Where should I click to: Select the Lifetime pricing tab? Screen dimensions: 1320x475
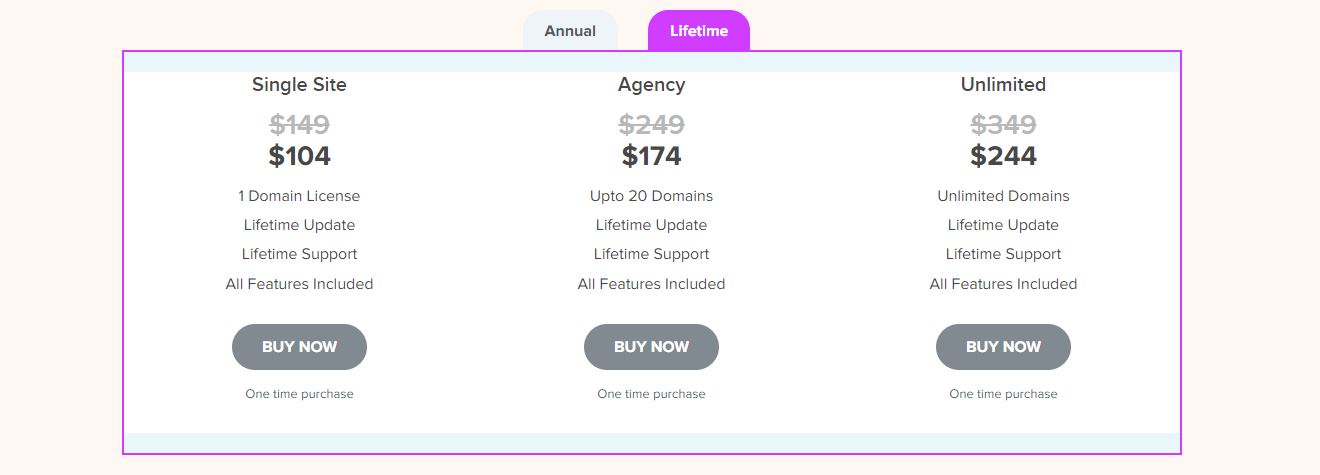click(x=699, y=31)
